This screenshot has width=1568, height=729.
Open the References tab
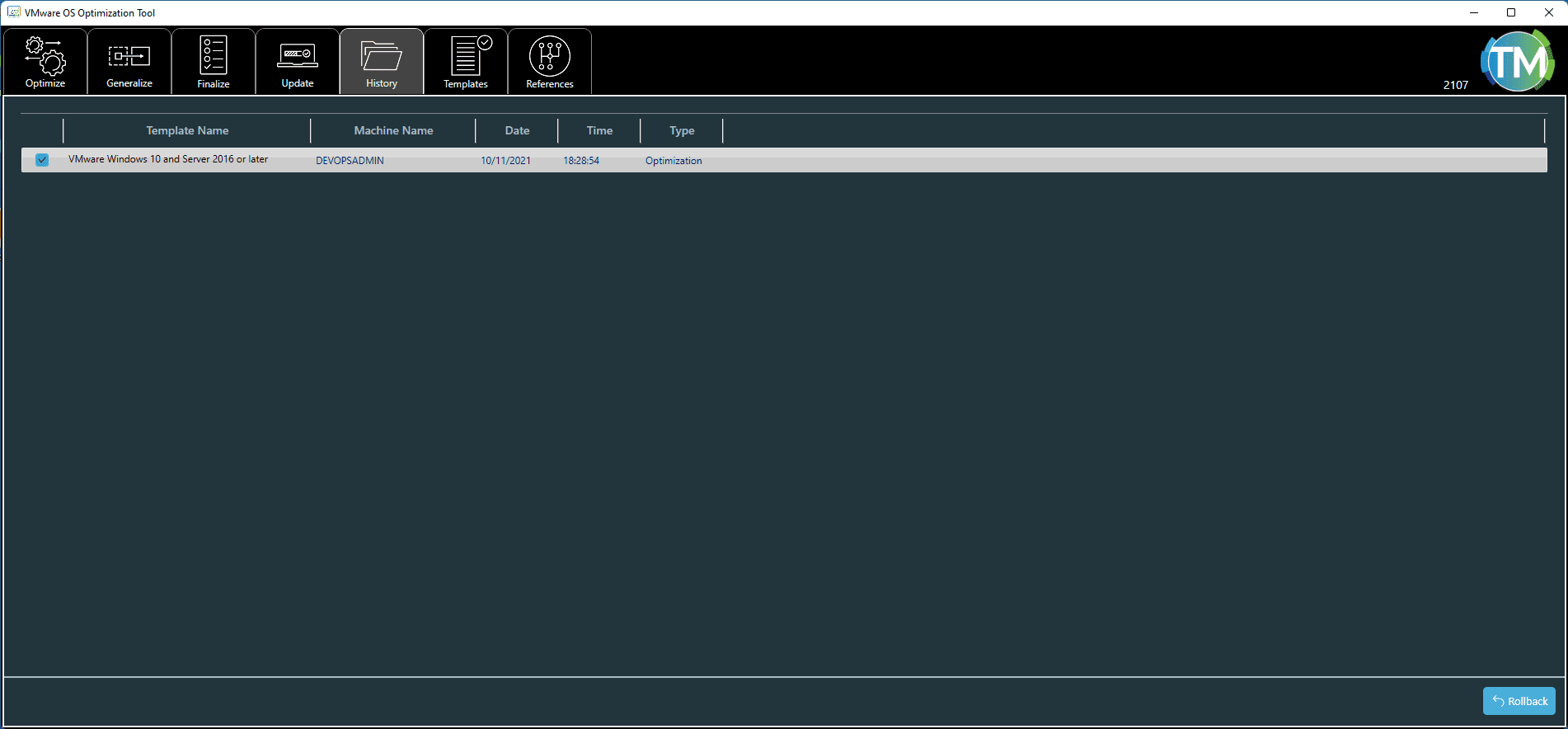coord(550,61)
